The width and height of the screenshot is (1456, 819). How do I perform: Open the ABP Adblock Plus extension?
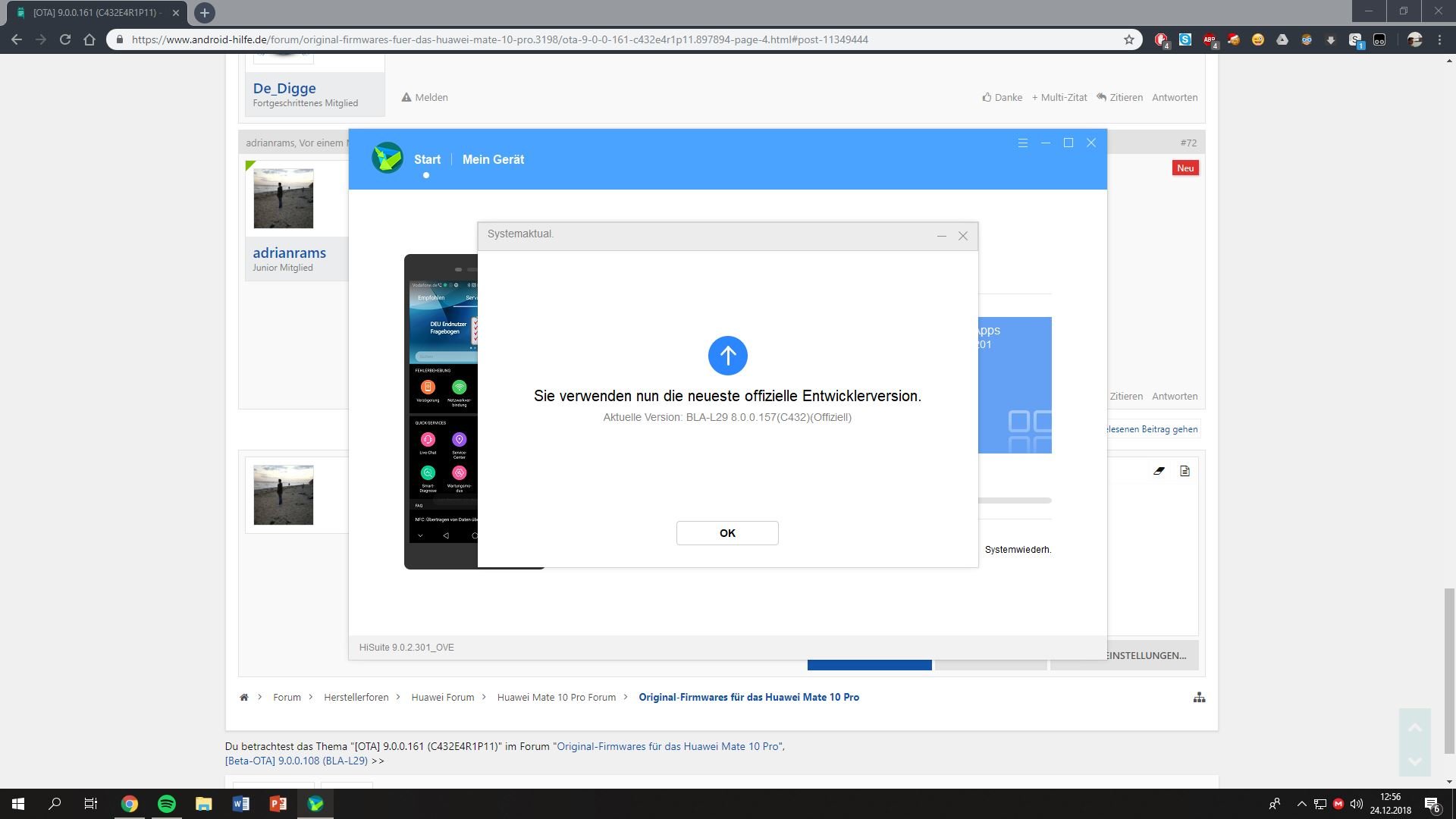(x=1210, y=39)
